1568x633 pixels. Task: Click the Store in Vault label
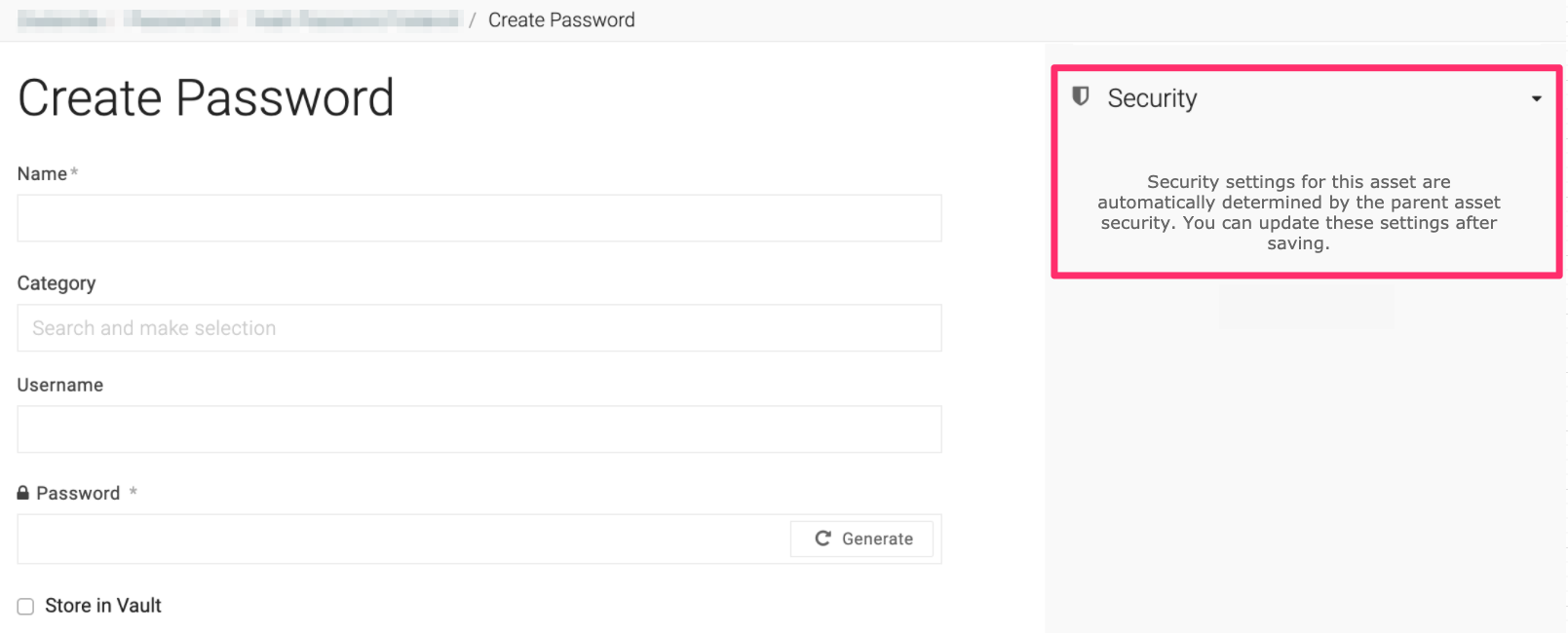[x=103, y=606]
